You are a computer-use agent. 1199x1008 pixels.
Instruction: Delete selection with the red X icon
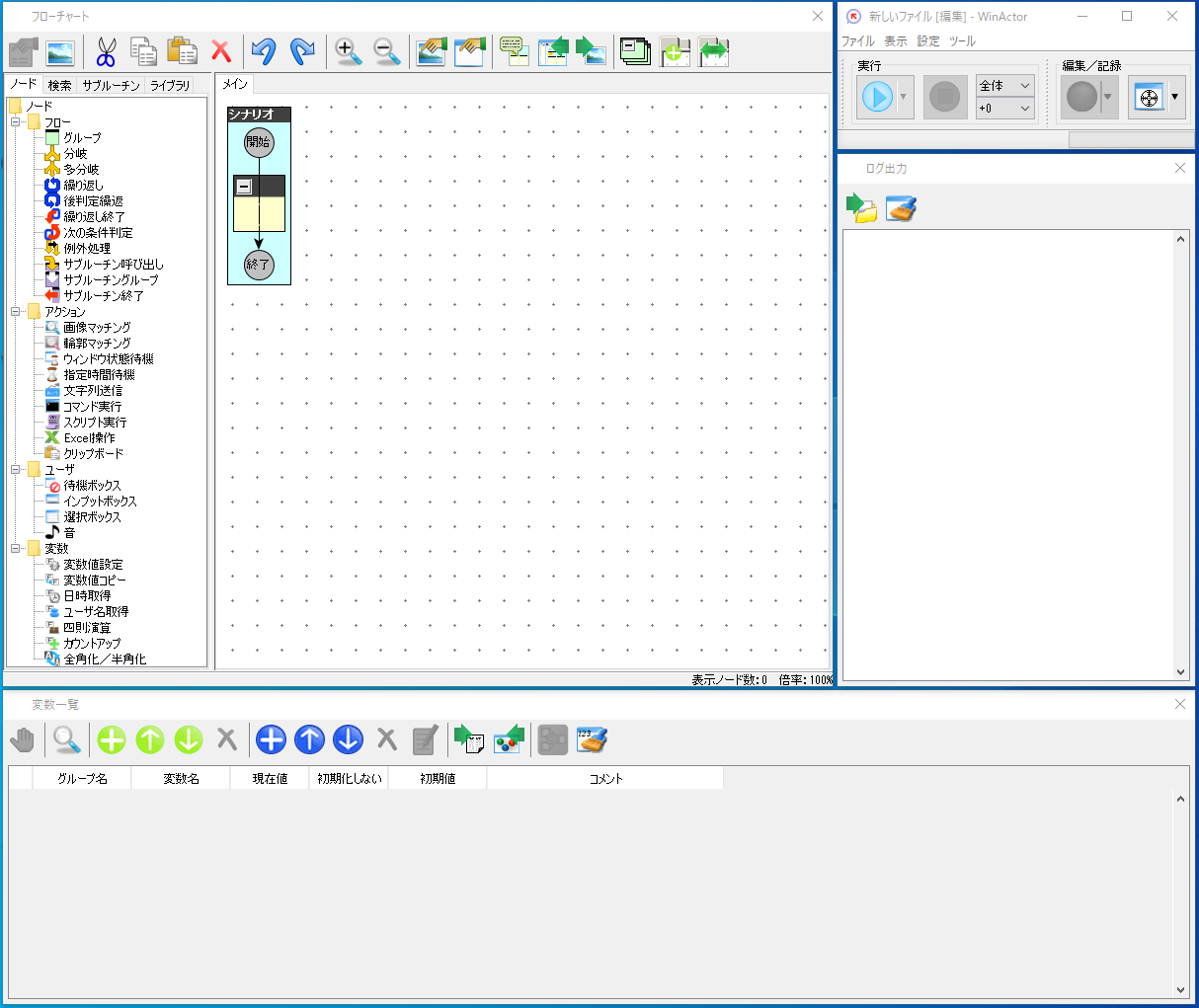tap(221, 51)
